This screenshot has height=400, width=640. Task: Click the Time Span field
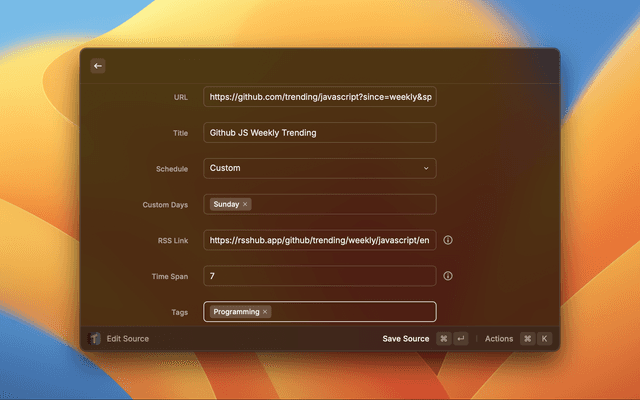click(x=319, y=276)
